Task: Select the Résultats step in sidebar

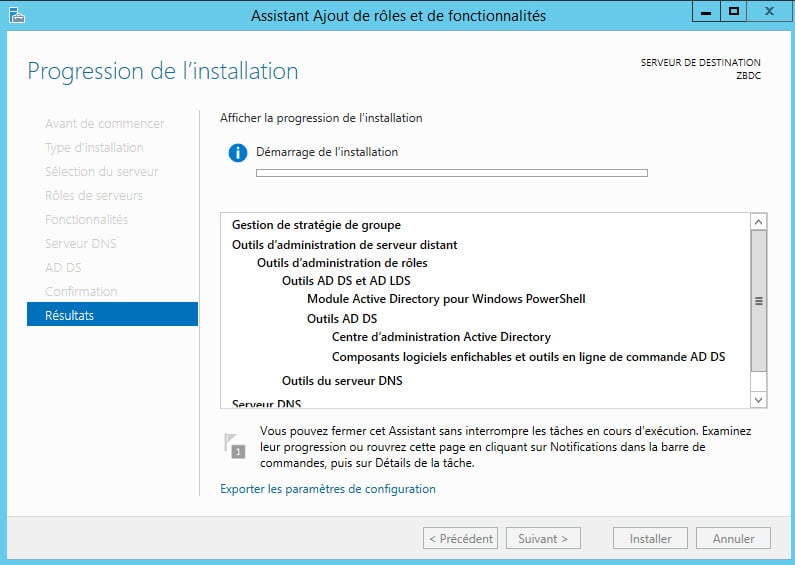Action: pyautogui.click(x=112, y=314)
